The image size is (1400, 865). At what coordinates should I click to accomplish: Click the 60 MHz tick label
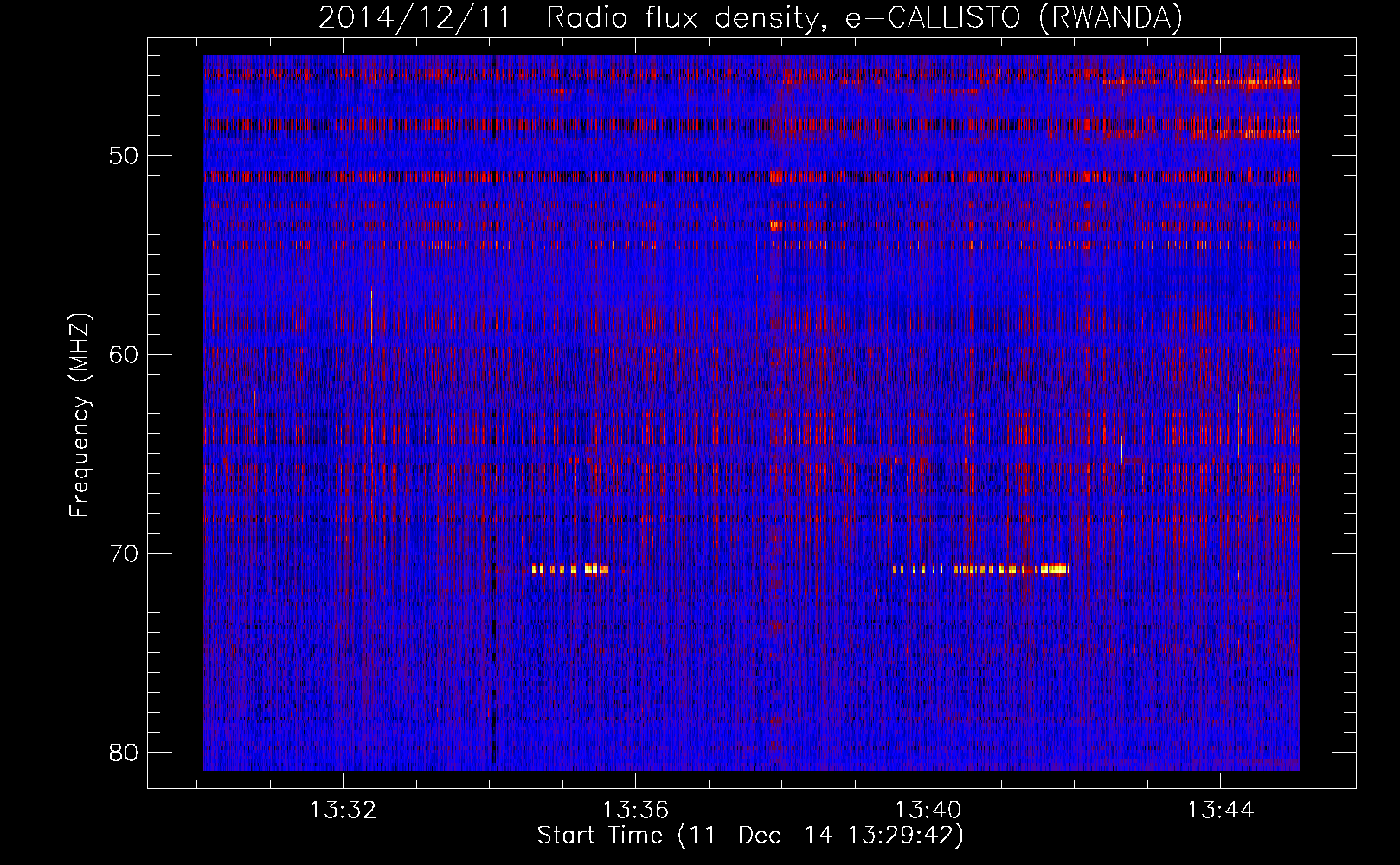pos(124,355)
